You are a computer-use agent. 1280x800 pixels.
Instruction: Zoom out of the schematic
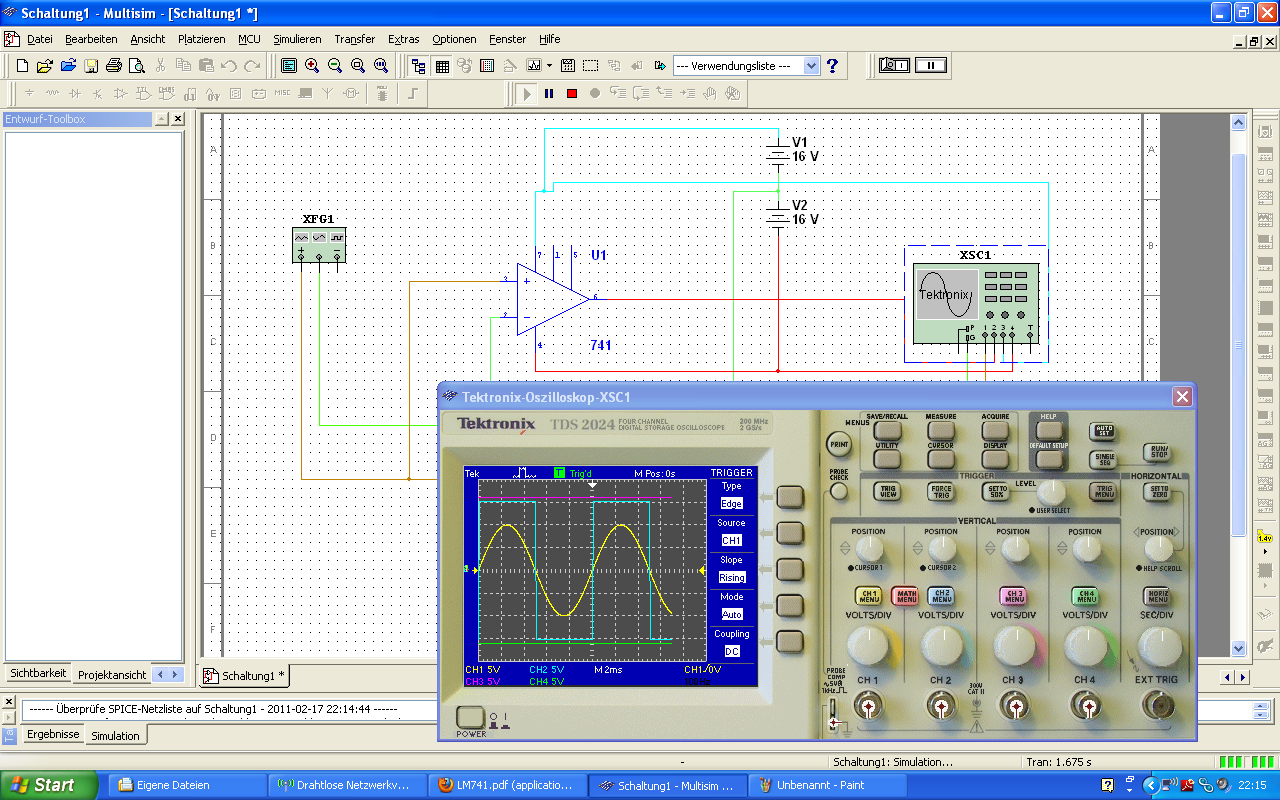click(335, 66)
